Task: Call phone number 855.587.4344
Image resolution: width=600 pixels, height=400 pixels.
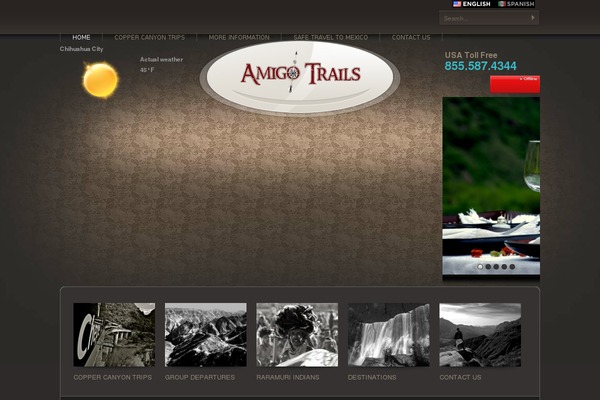Action: [480, 66]
